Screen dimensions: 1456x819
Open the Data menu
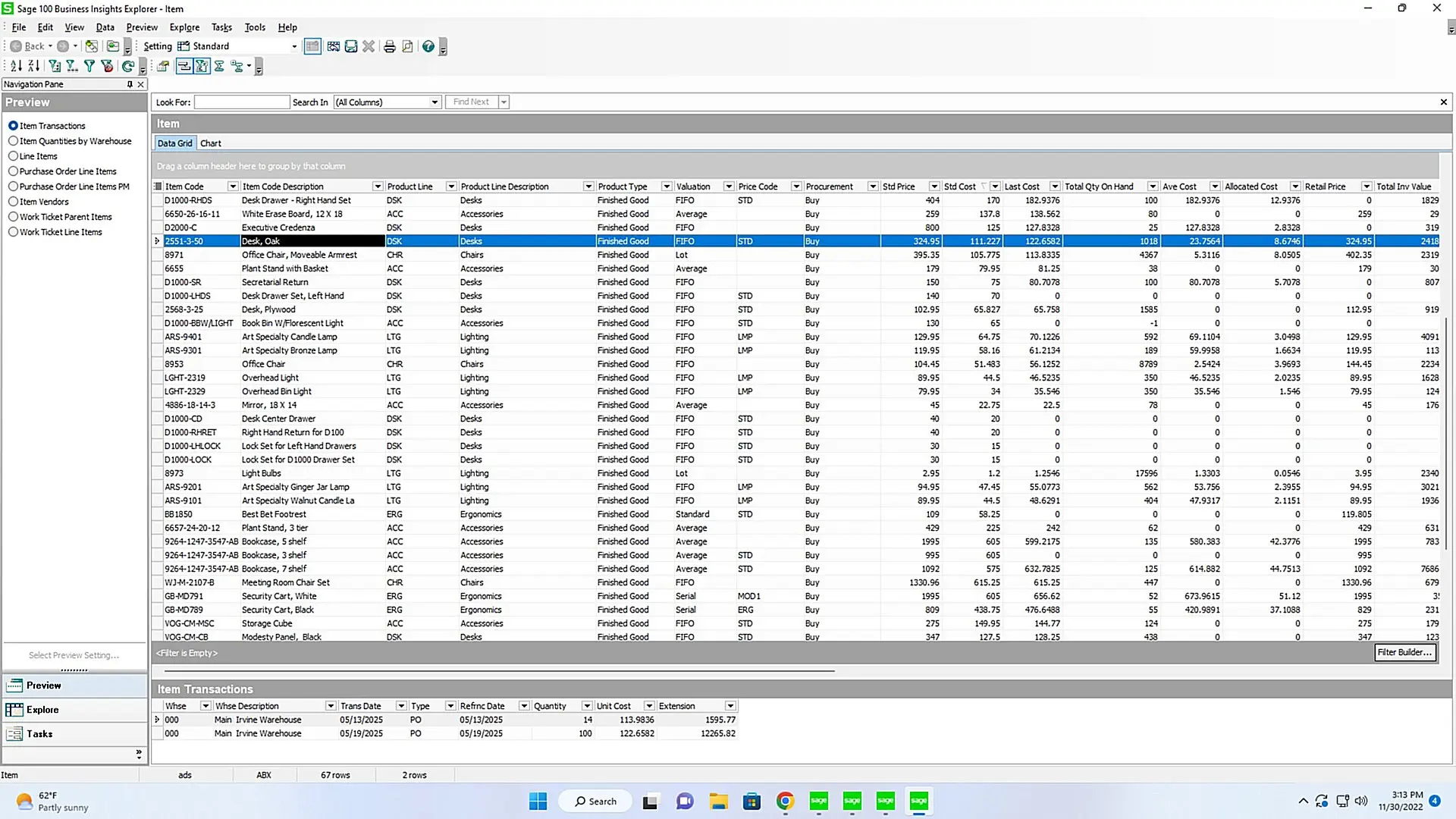(105, 27)
